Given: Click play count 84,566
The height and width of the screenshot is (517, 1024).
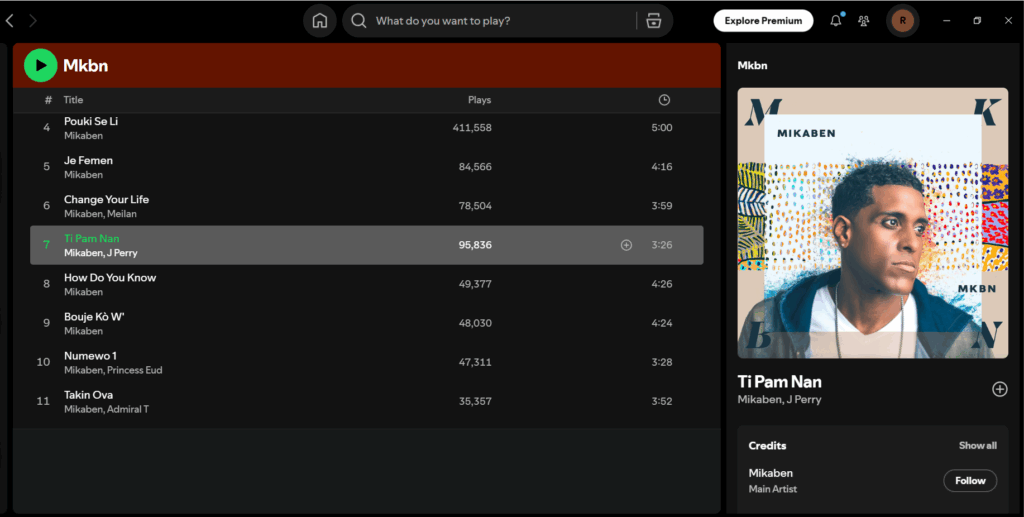Looking at the screenshot, I should (x=475, y=167).
